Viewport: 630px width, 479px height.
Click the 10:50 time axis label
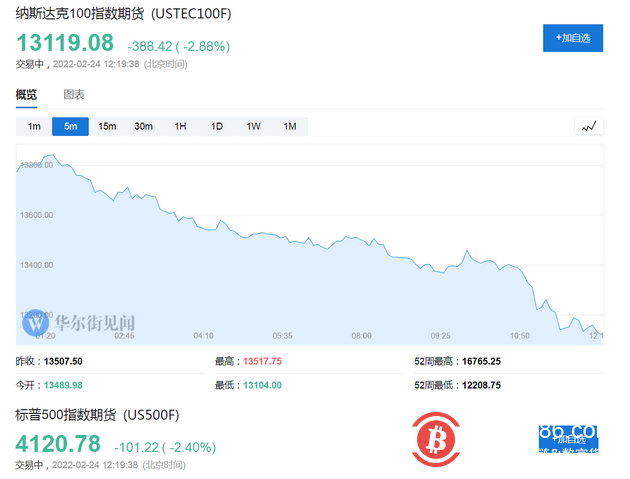[520, 336]
